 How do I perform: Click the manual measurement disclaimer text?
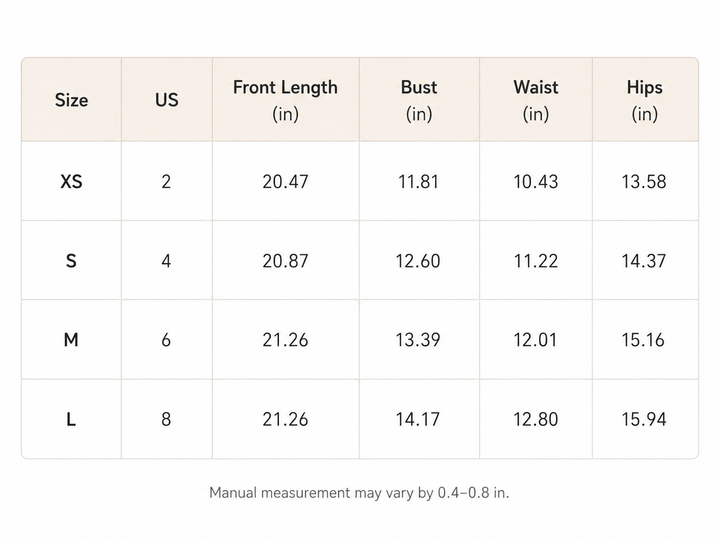(359, 493)
